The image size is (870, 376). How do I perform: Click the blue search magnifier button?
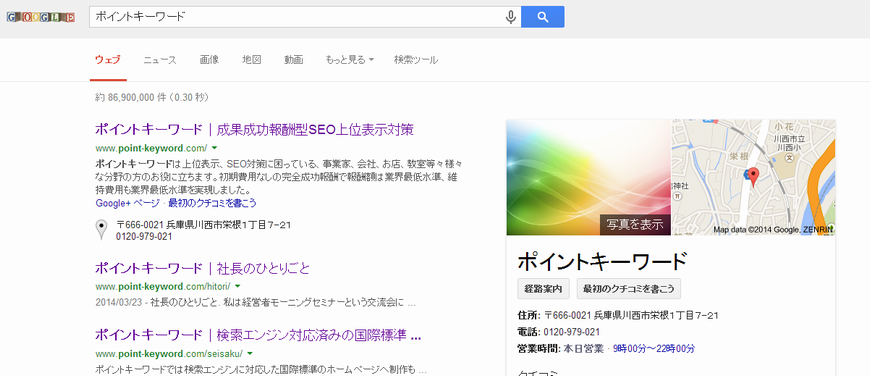pyautogui.click(x=543, y=17)
